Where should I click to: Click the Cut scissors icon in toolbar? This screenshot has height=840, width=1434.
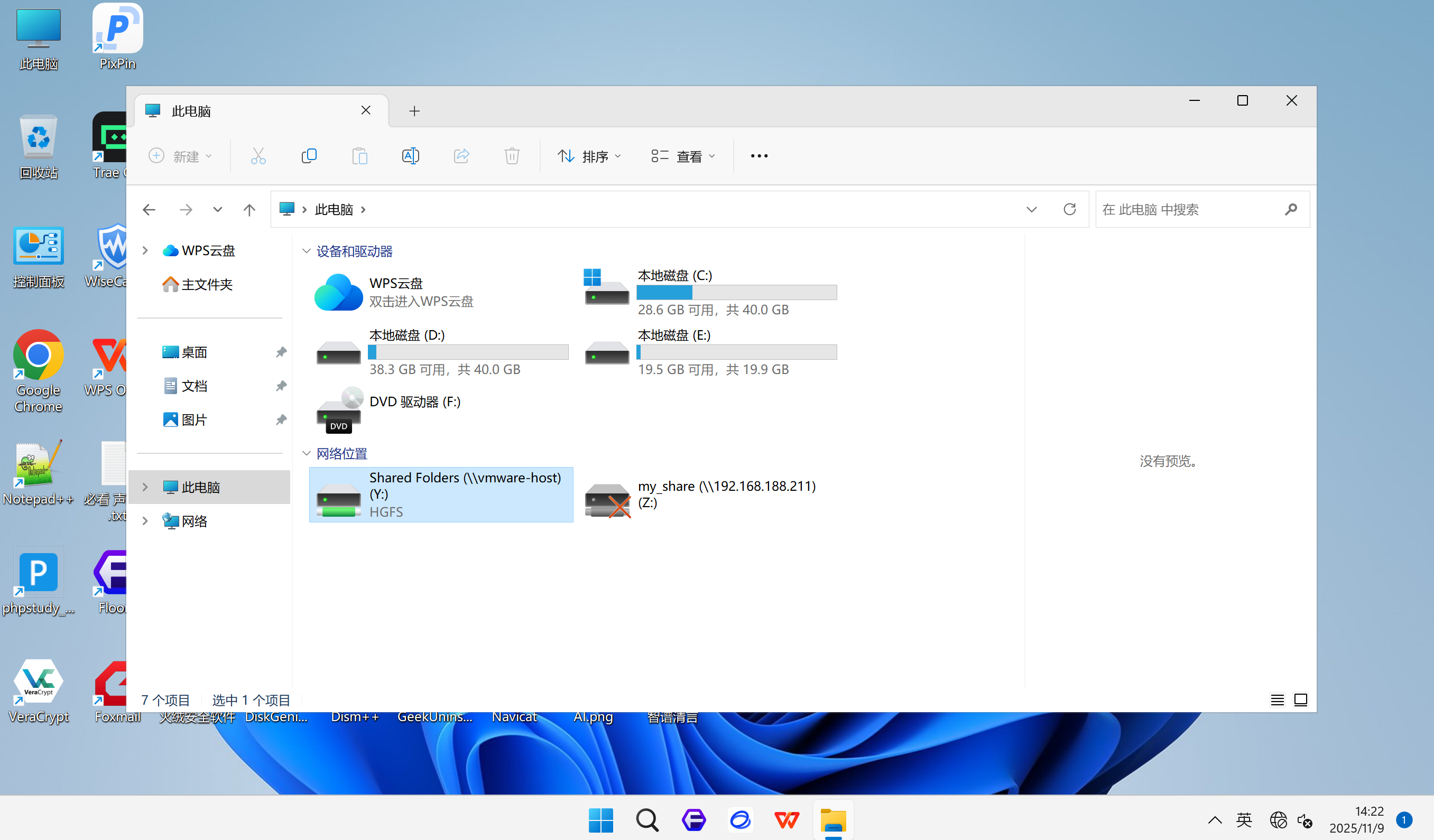pyautogui.click(x=258, y=156)
